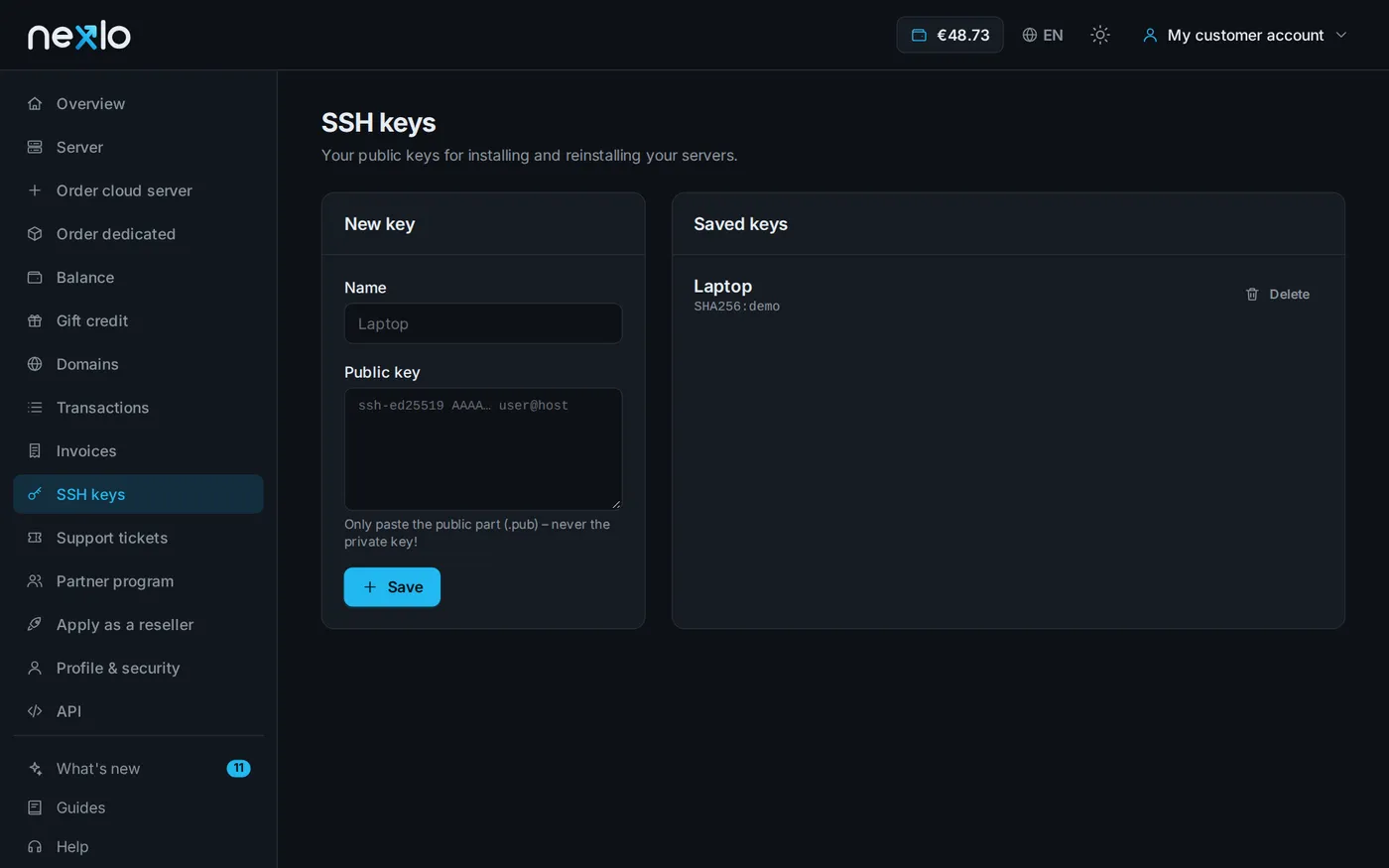Click the What's new badge showing 11

click(x=238, y=769)
